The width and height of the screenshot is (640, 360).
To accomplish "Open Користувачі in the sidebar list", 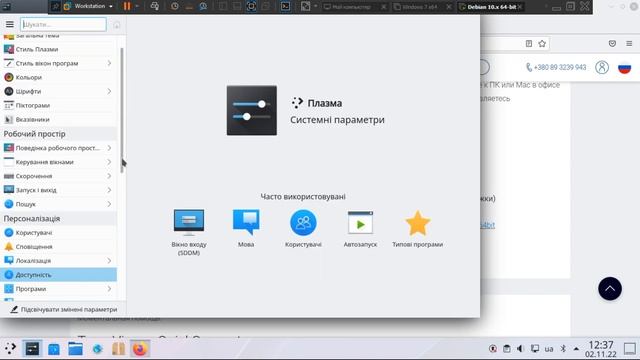I will tap(58, 233).
